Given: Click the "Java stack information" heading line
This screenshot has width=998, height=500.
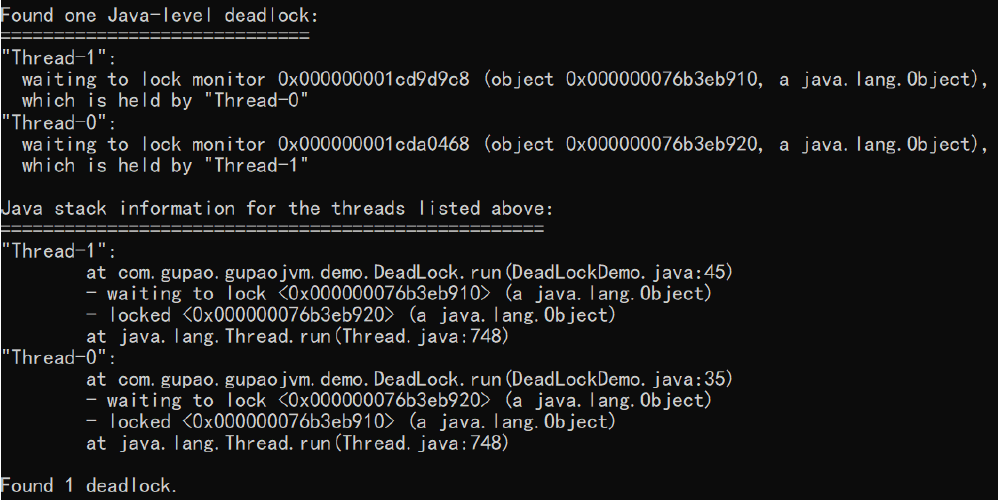Looking at the screenshot, I should [277, 208].
